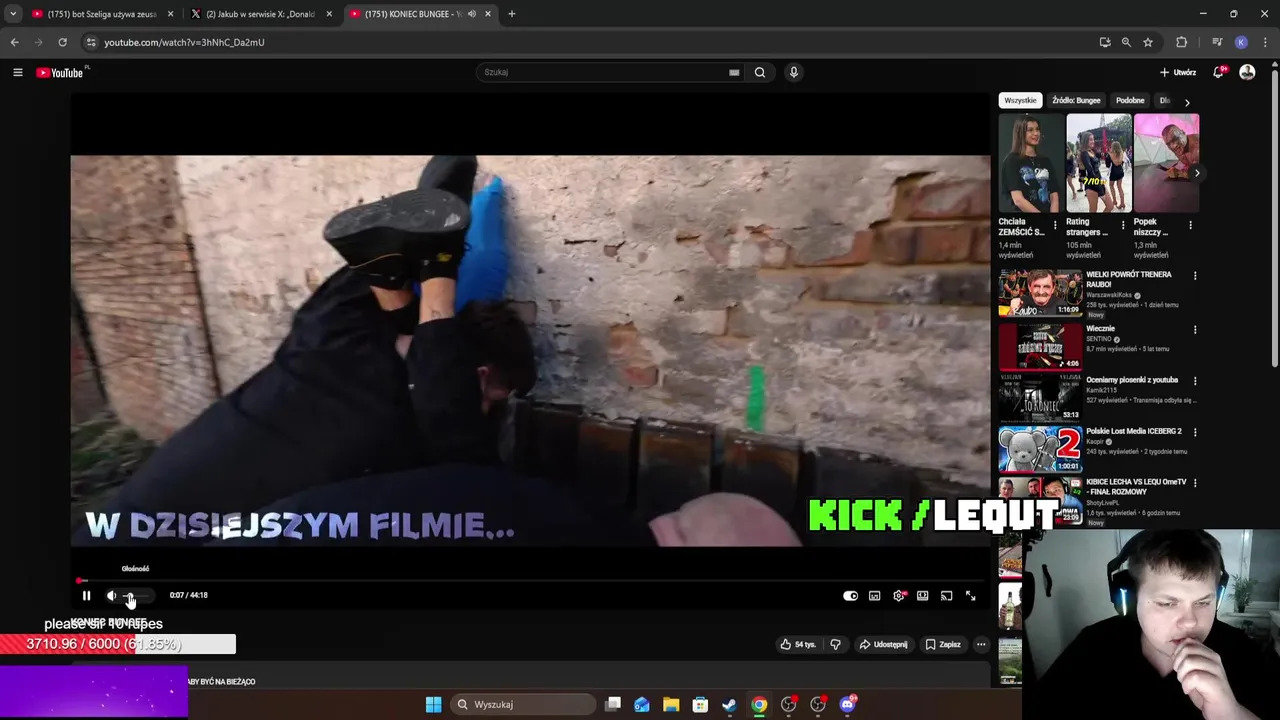Cast the video to another device
Screen dimensions: 1280x720
click(946, 596)
